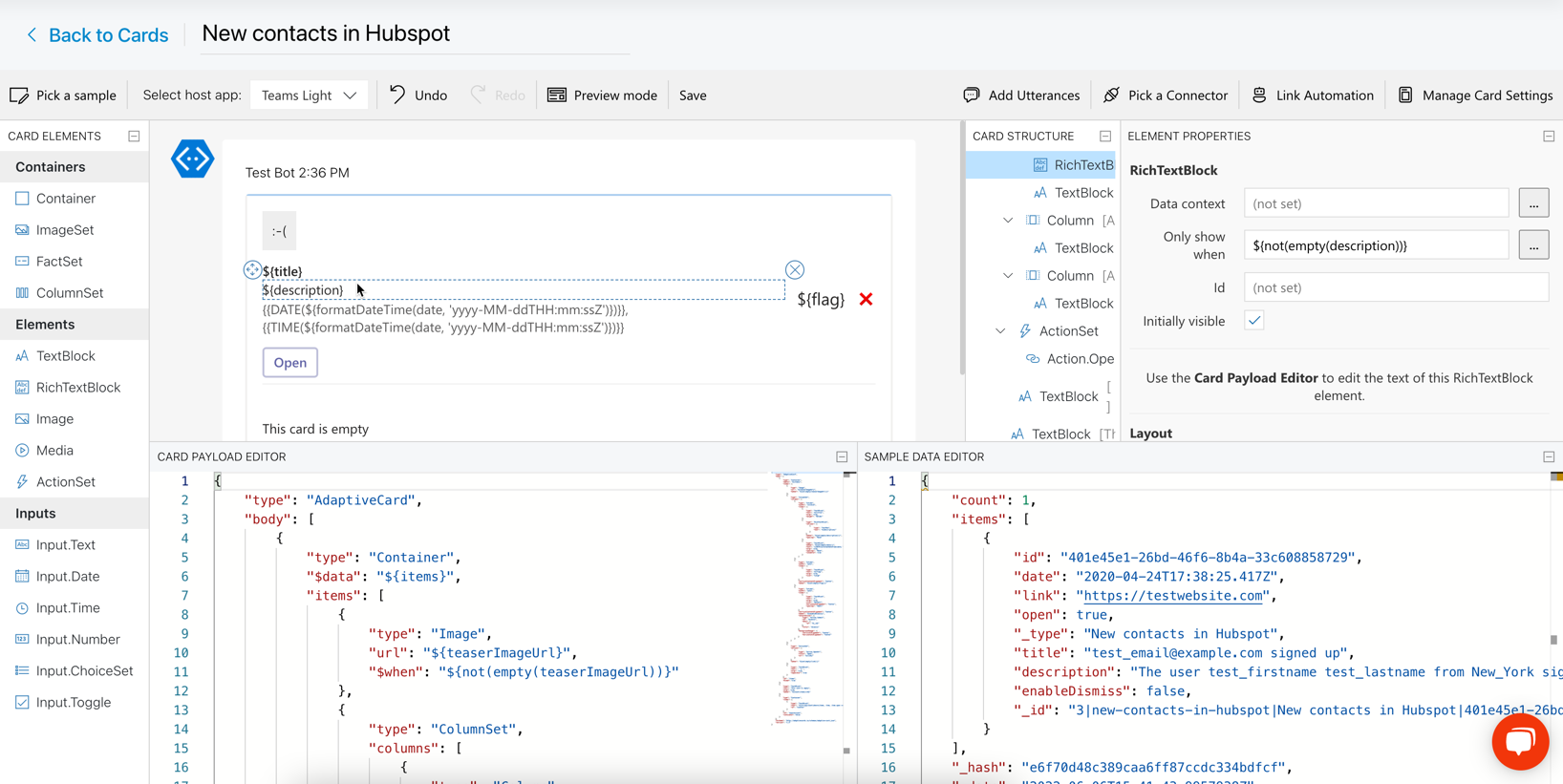Select the ActionSet element in palette
Screen dimensions: 1563x784
[75, 481]
